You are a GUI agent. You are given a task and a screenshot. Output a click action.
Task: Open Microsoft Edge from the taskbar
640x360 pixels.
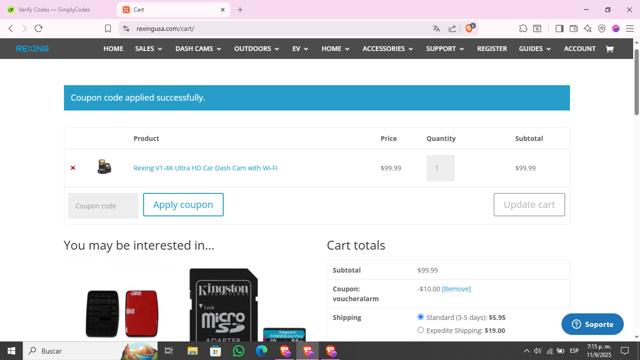(261, 351)
